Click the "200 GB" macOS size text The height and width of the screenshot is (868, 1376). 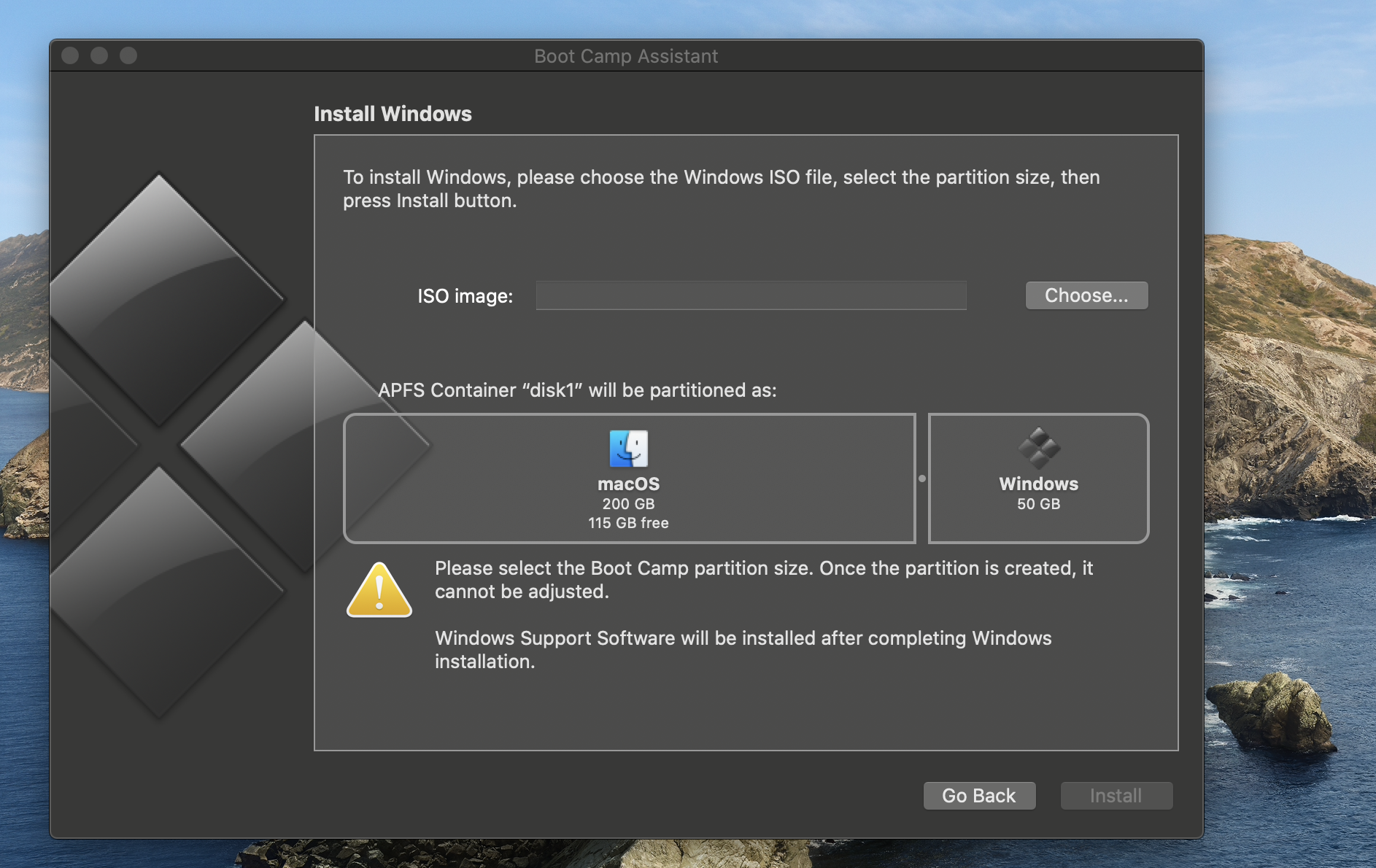(x=628, y=504)
